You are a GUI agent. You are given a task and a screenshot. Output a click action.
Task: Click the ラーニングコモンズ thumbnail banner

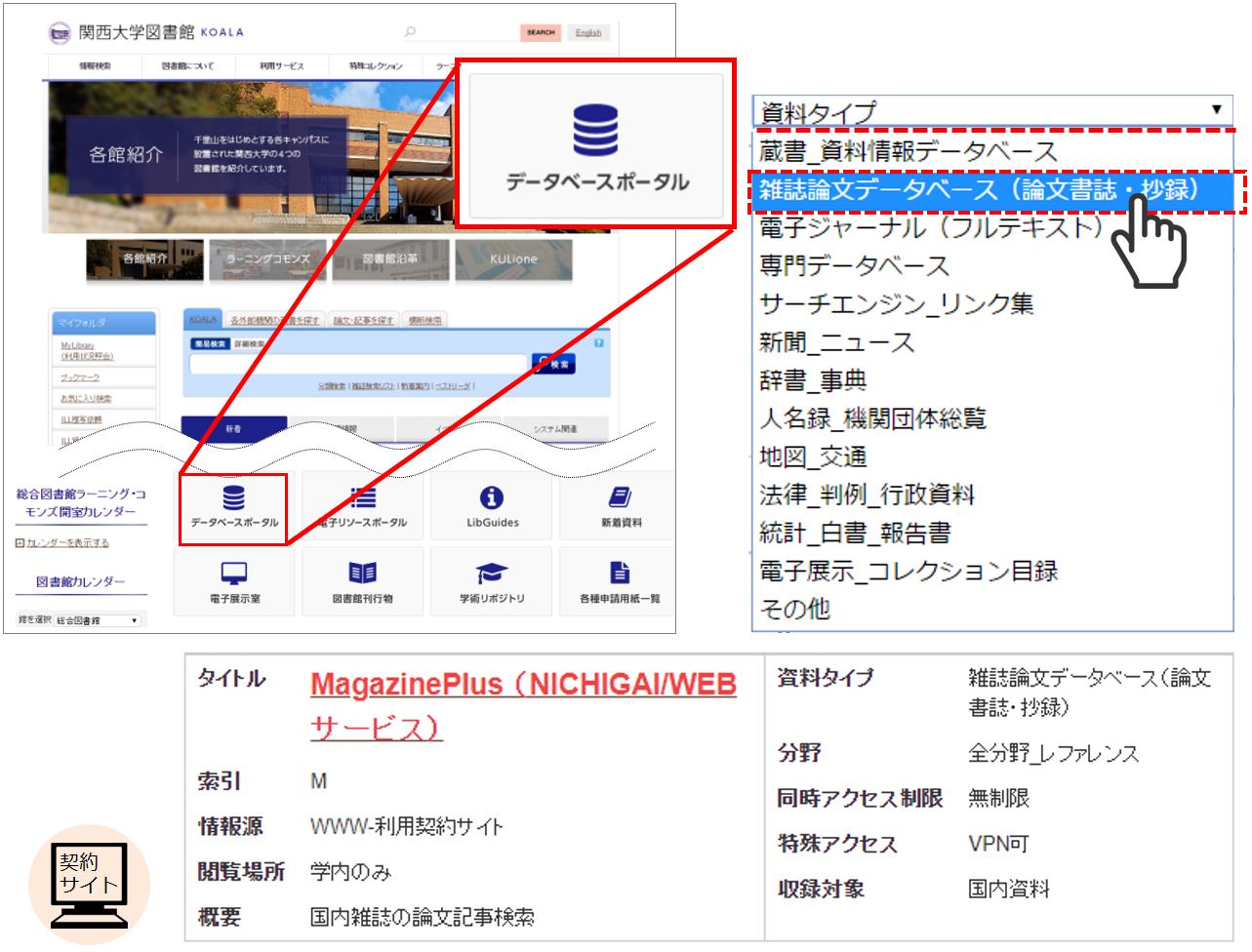coord(267,258)
